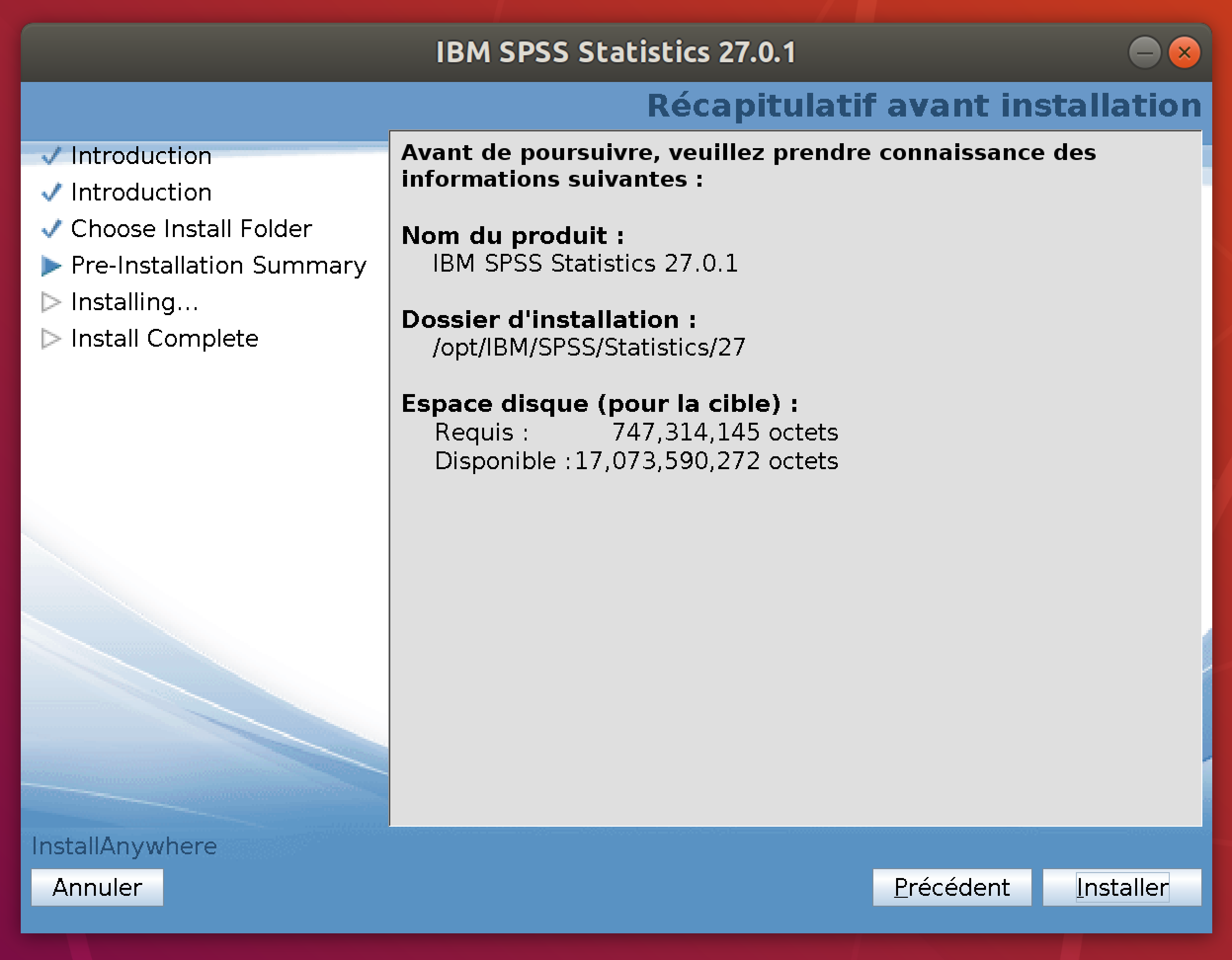Click the required disk space value
This screenshot has height=960, width=1232.
(x=724, y=433)
